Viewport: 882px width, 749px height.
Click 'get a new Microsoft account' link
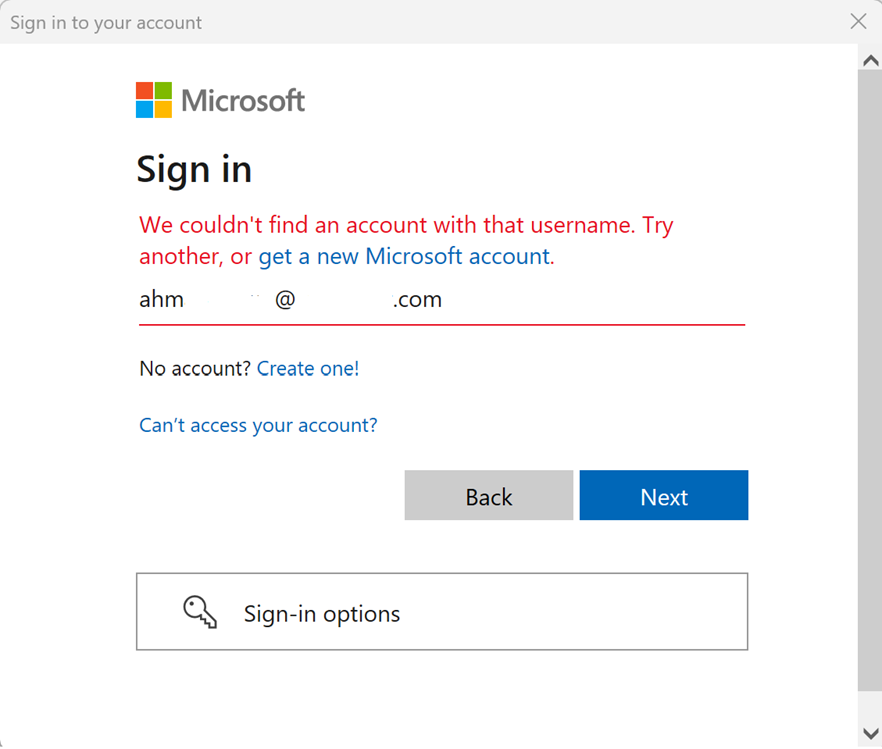[x=404, y=256]
